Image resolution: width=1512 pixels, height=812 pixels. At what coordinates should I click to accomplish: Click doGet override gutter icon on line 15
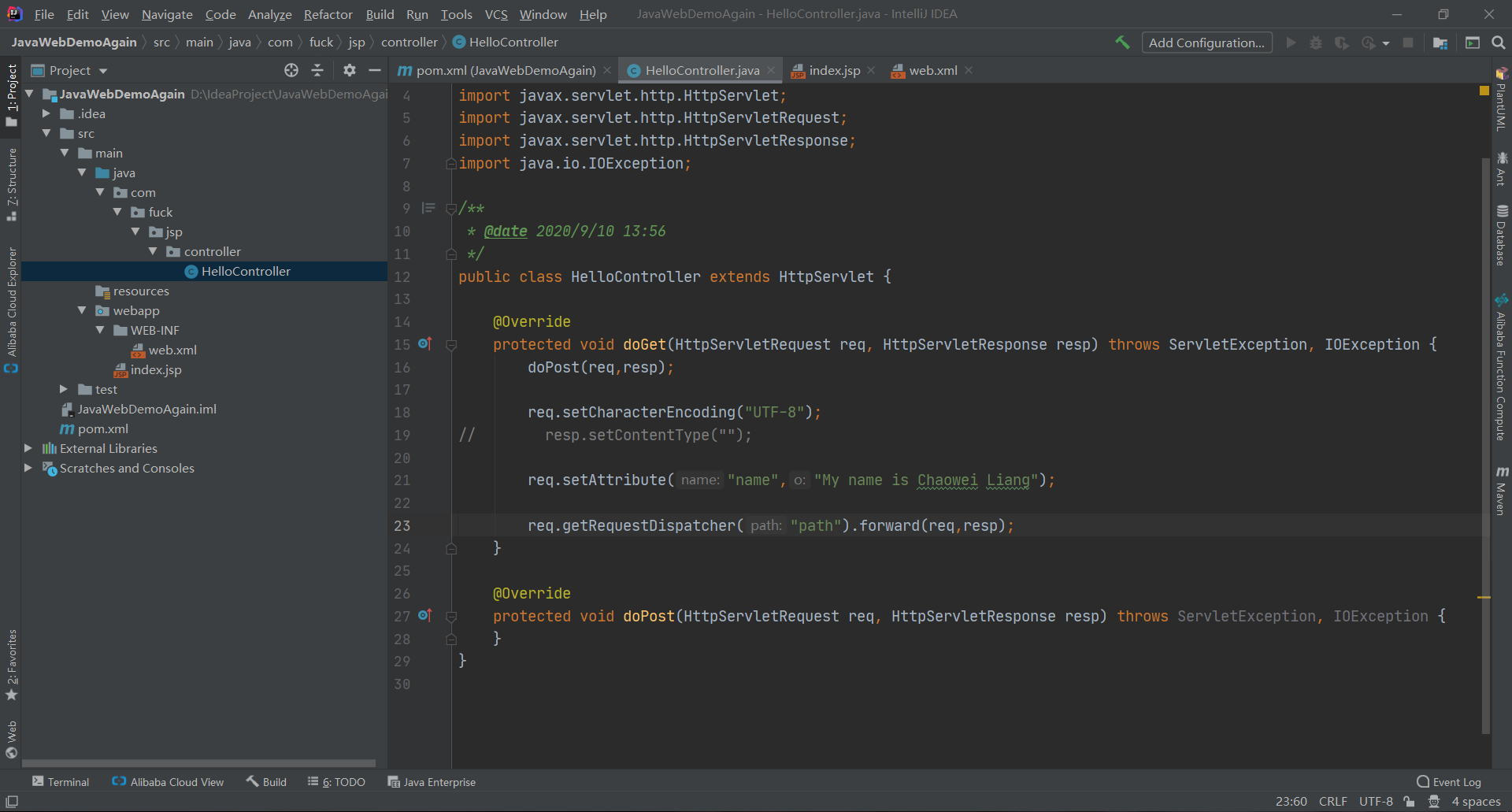[x=425, y=343]
